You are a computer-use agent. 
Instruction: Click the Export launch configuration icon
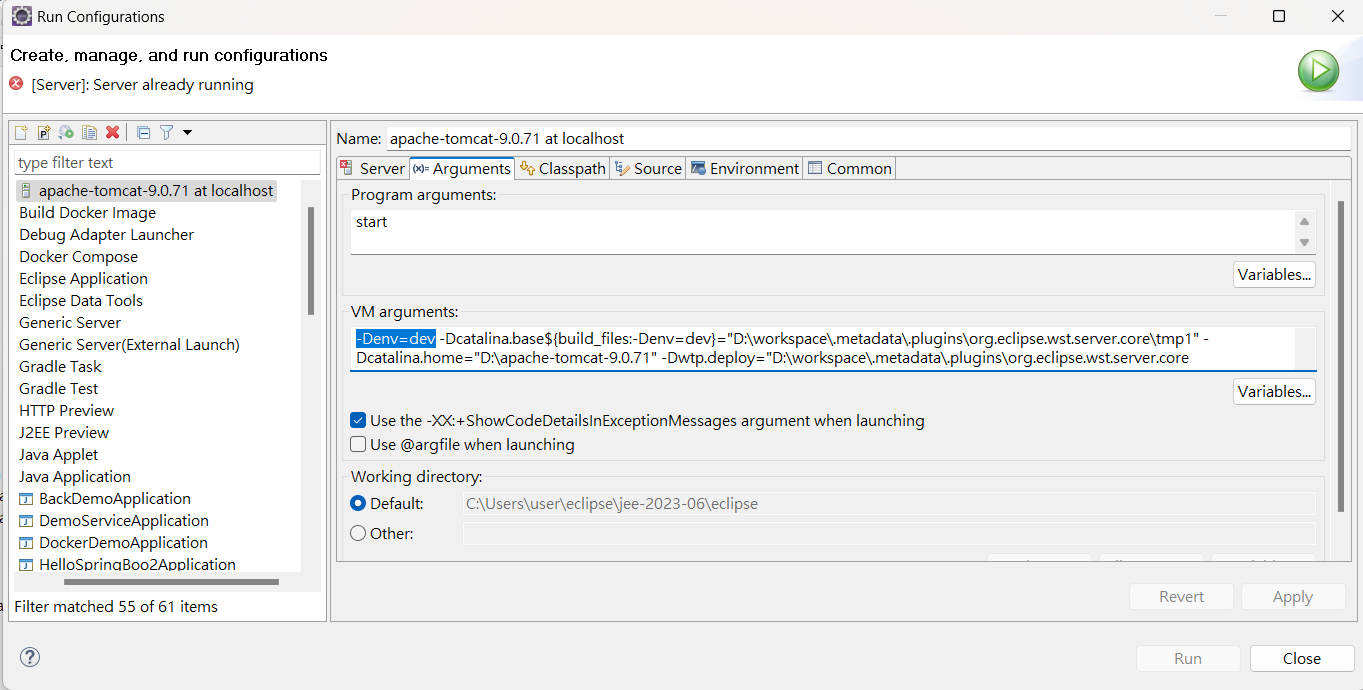(x=67, y=132)
